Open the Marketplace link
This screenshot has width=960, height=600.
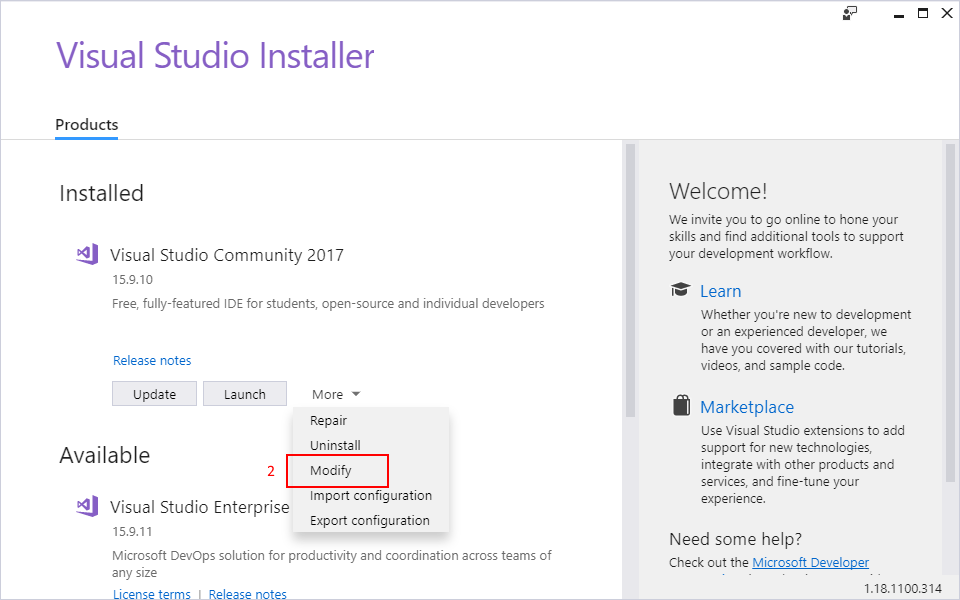pyautogui.click(x=747, y=407)
